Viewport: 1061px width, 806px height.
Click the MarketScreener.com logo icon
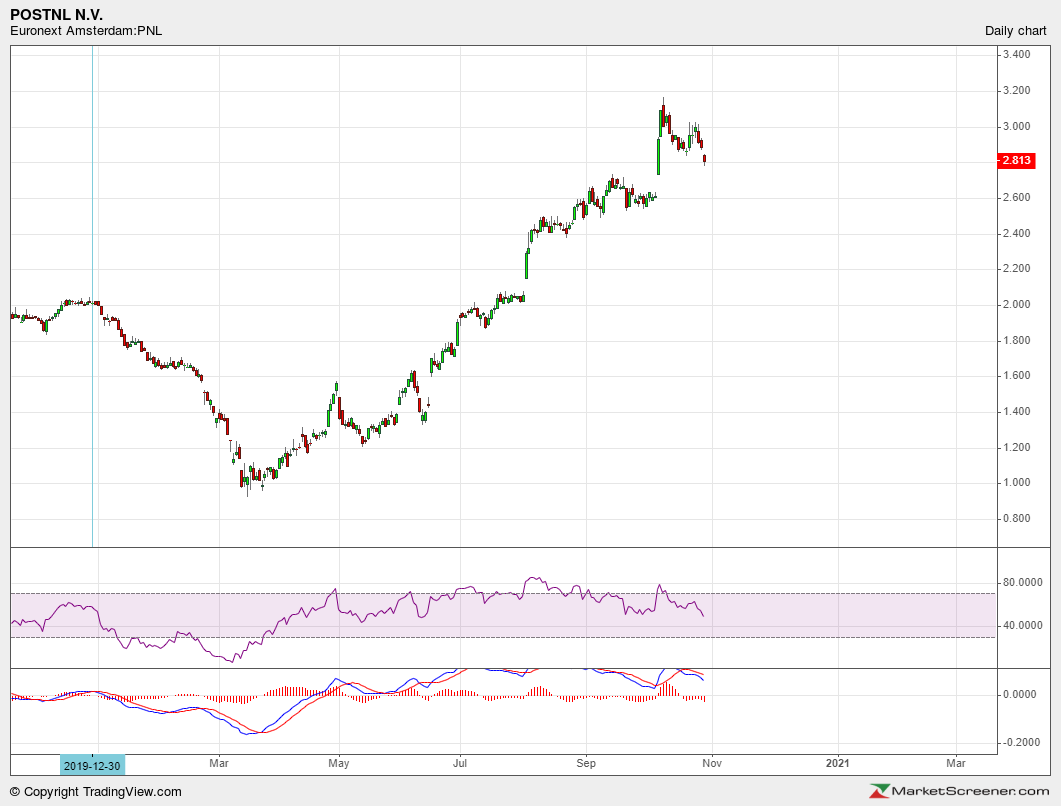tap(881, 791)
